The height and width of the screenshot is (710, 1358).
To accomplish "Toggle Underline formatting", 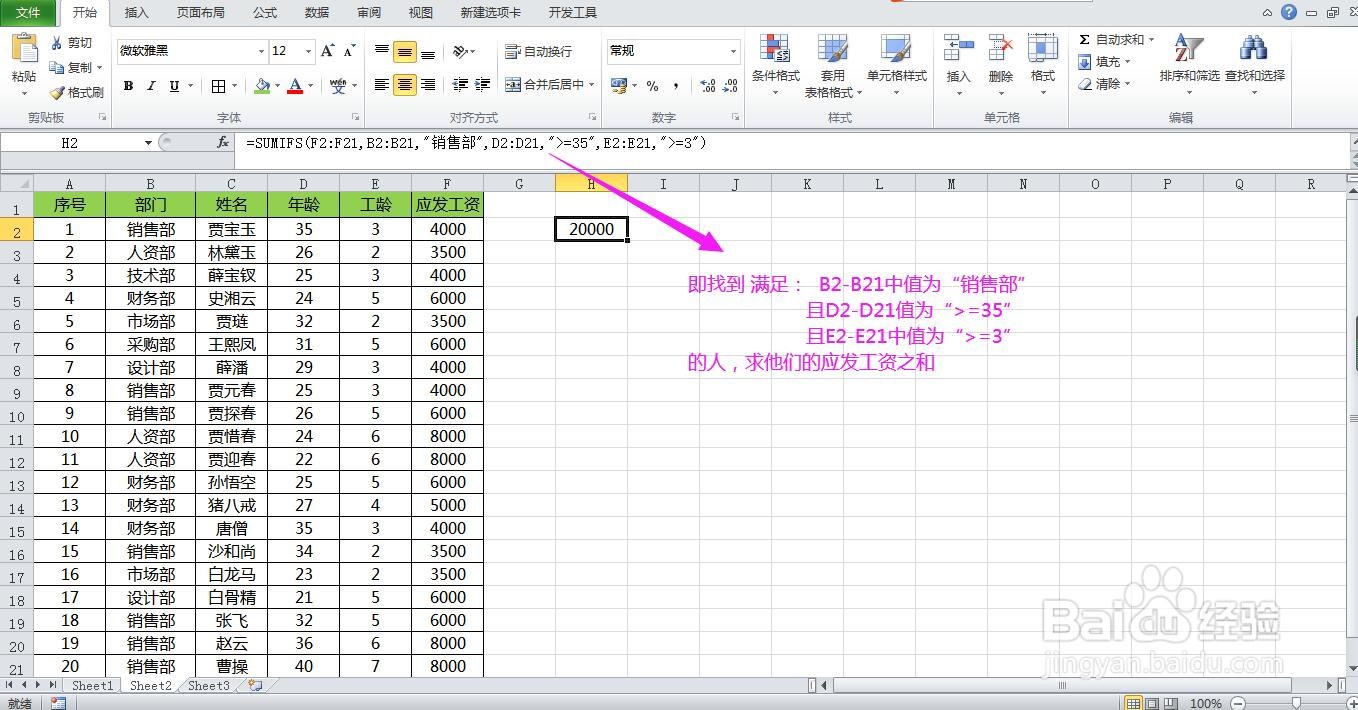I will (174, 86).
